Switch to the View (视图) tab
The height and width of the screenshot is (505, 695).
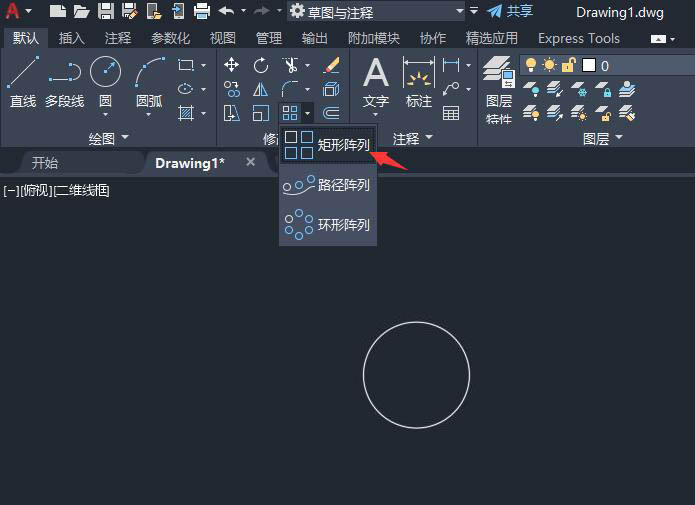coord(223,39)
